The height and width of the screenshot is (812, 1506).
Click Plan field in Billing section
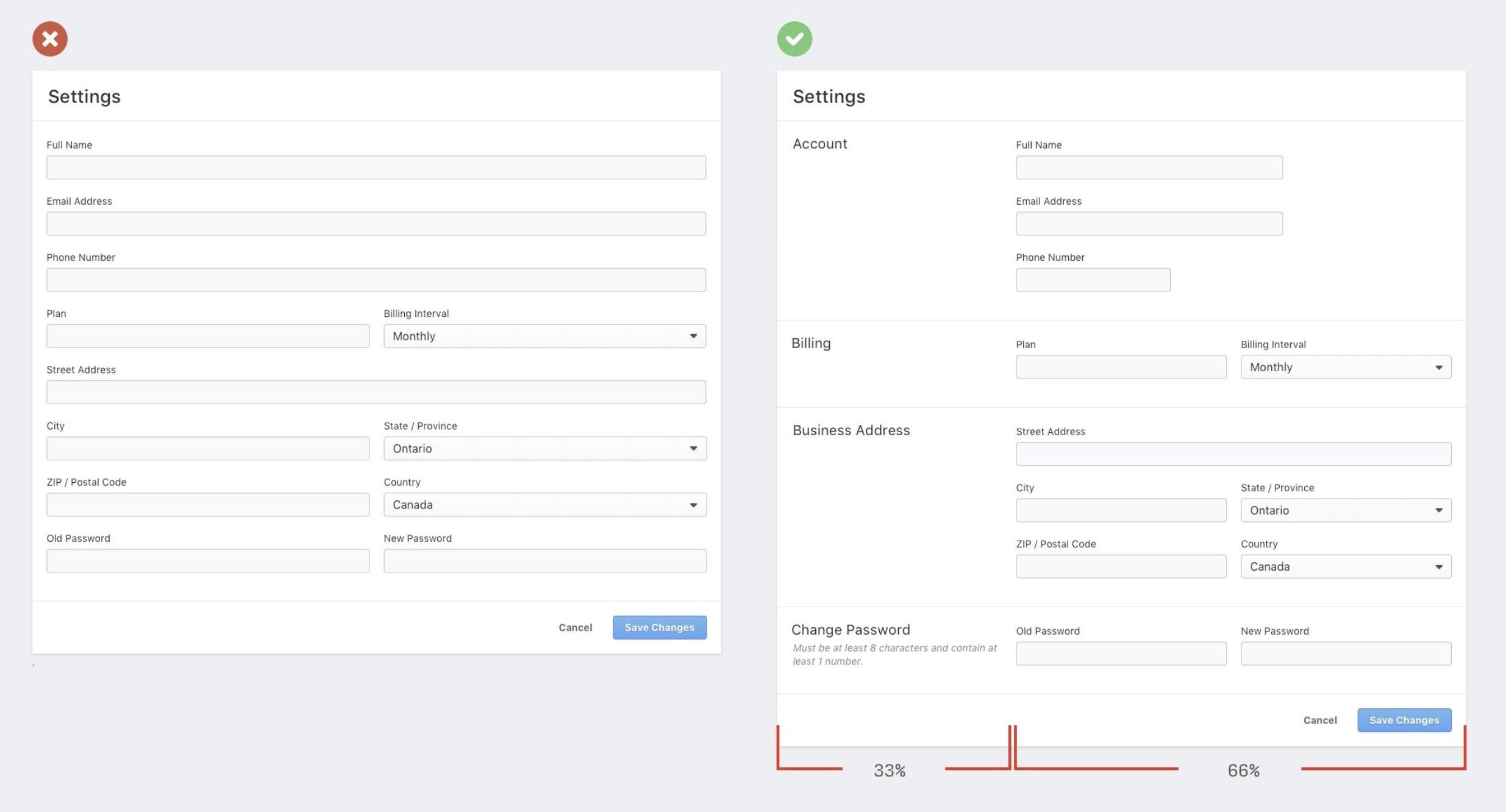tap(1121, 367)
